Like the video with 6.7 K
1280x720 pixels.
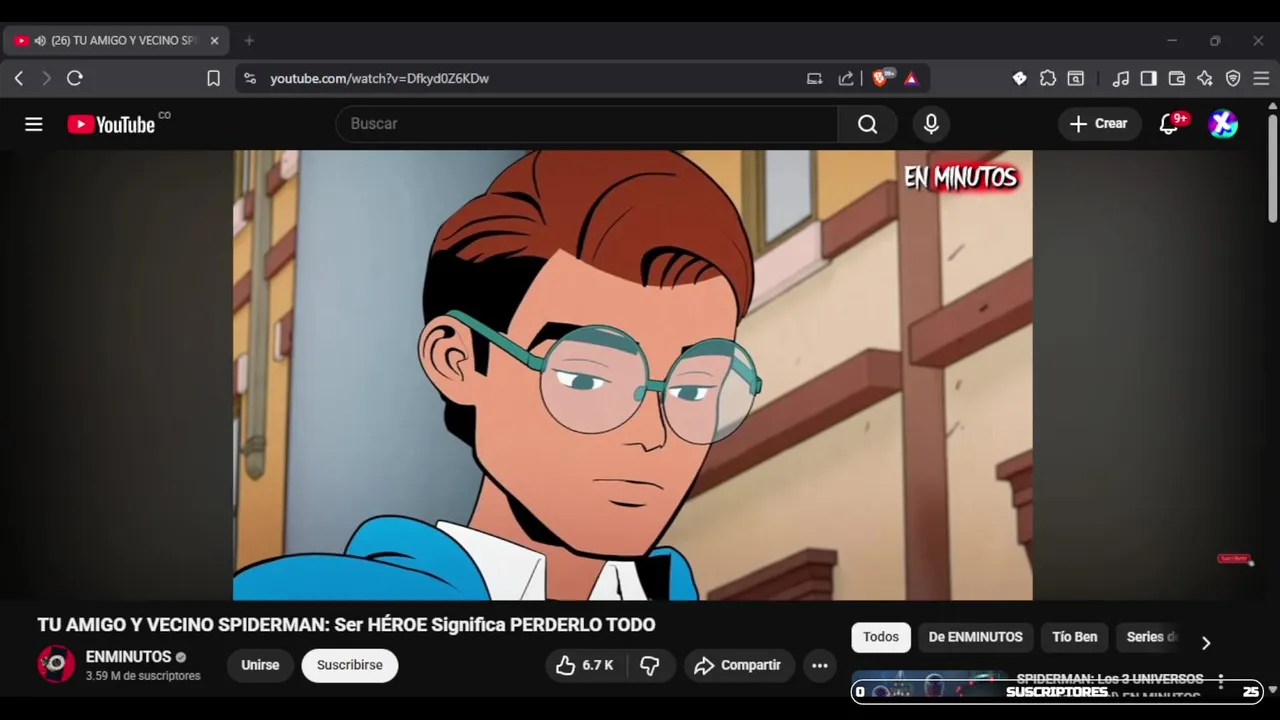pos(585,665)
